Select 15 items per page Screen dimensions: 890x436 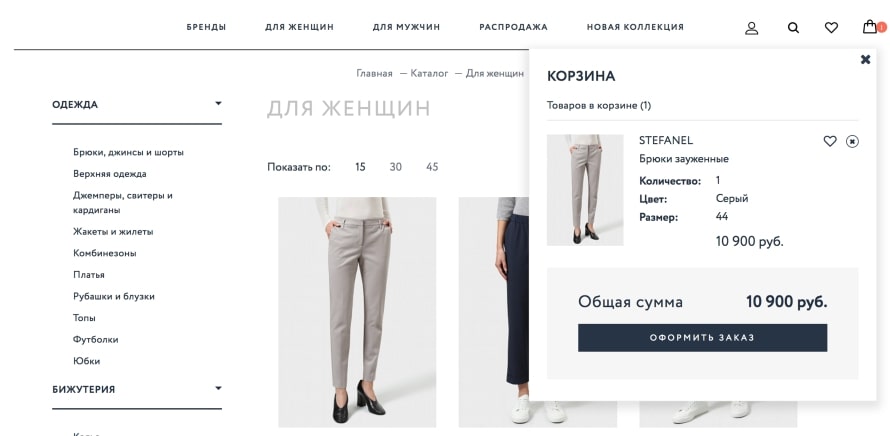point(360,167)
